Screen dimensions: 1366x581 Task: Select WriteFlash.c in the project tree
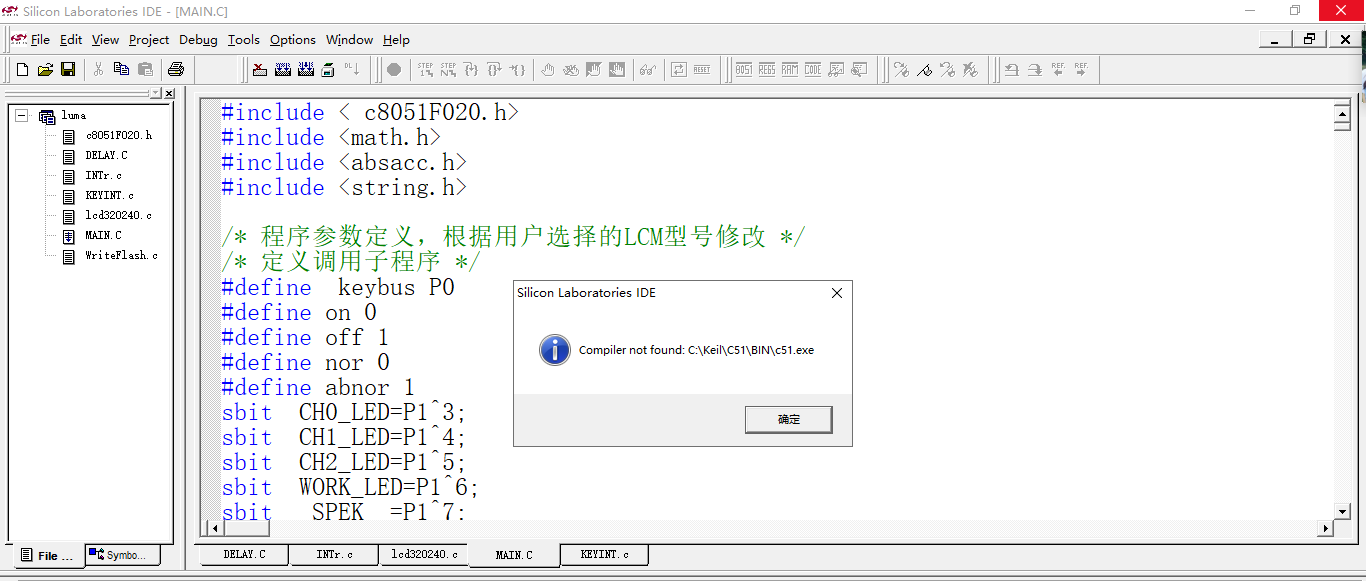121,255
